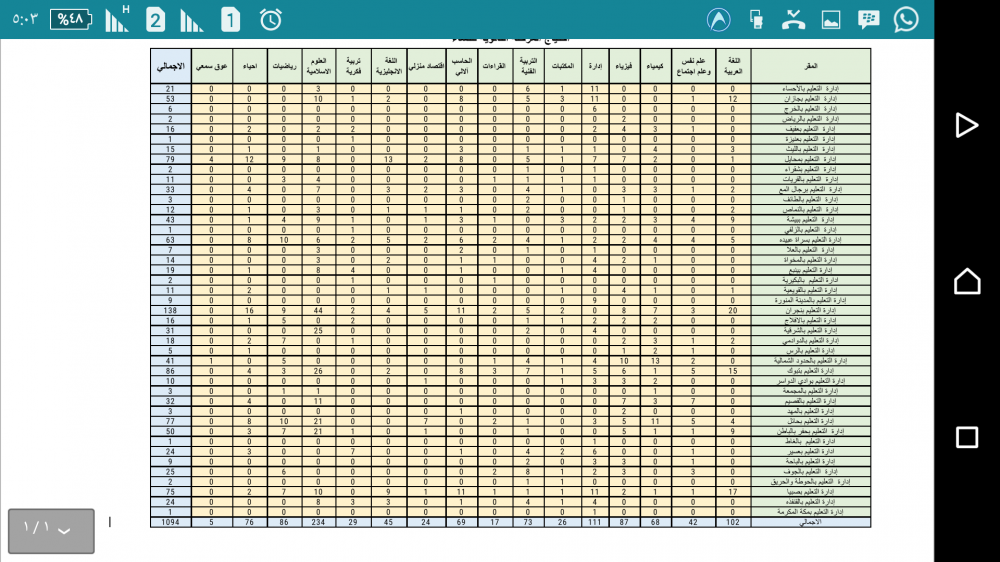
Task: Click the اللغة العربية total cell 102
Action: pos(733,522)
